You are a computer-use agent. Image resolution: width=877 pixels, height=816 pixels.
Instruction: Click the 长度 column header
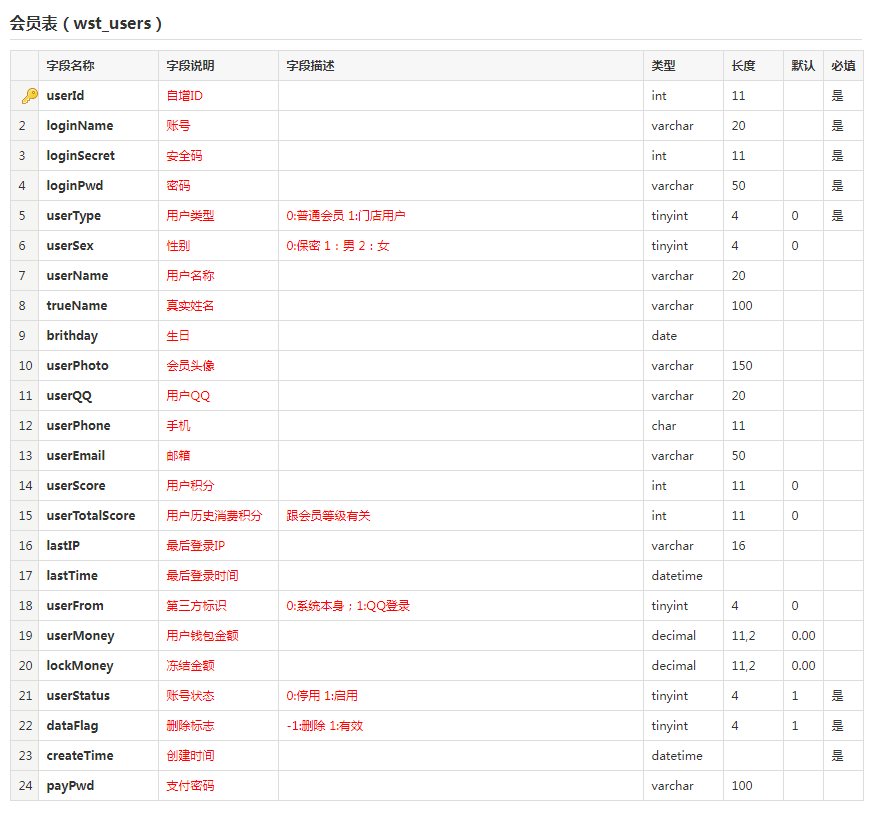[x=743, y=66]
